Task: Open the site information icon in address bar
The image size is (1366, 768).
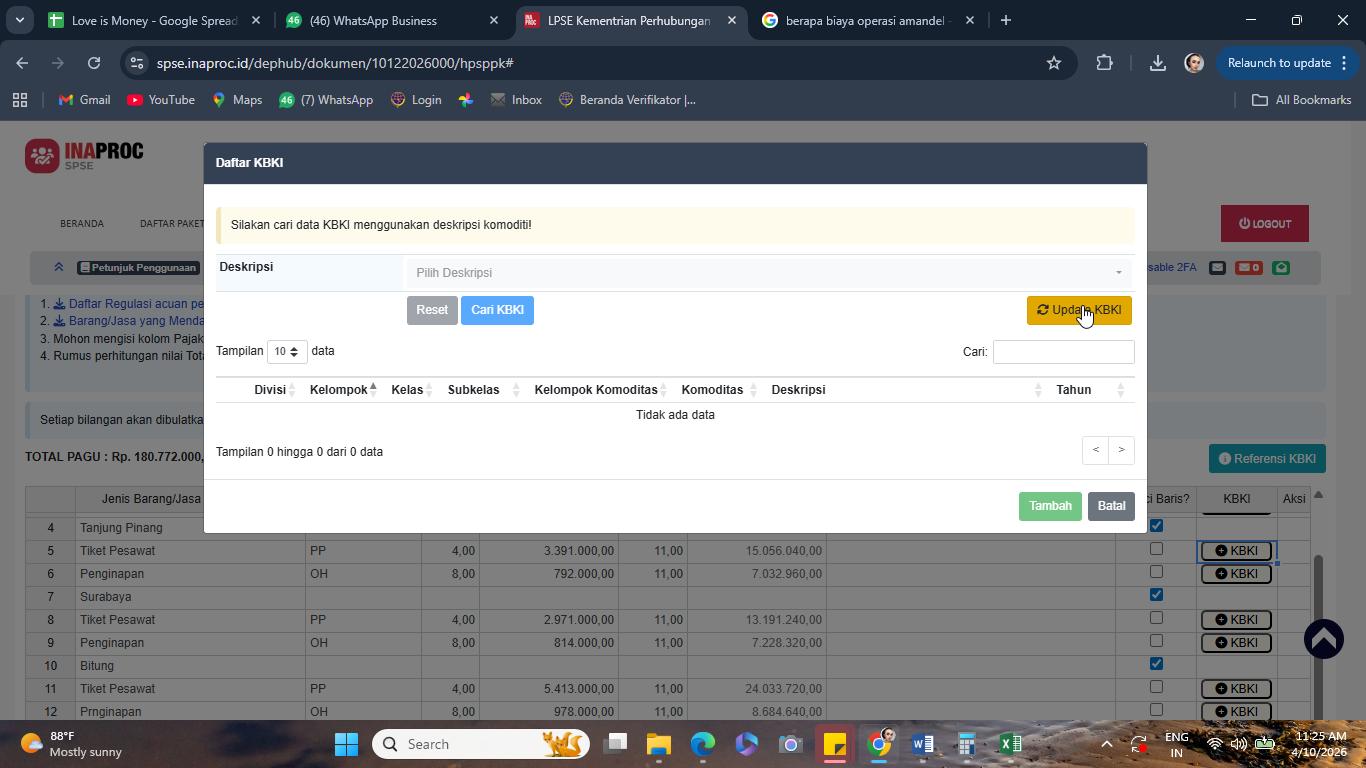Action: (138, 63)
